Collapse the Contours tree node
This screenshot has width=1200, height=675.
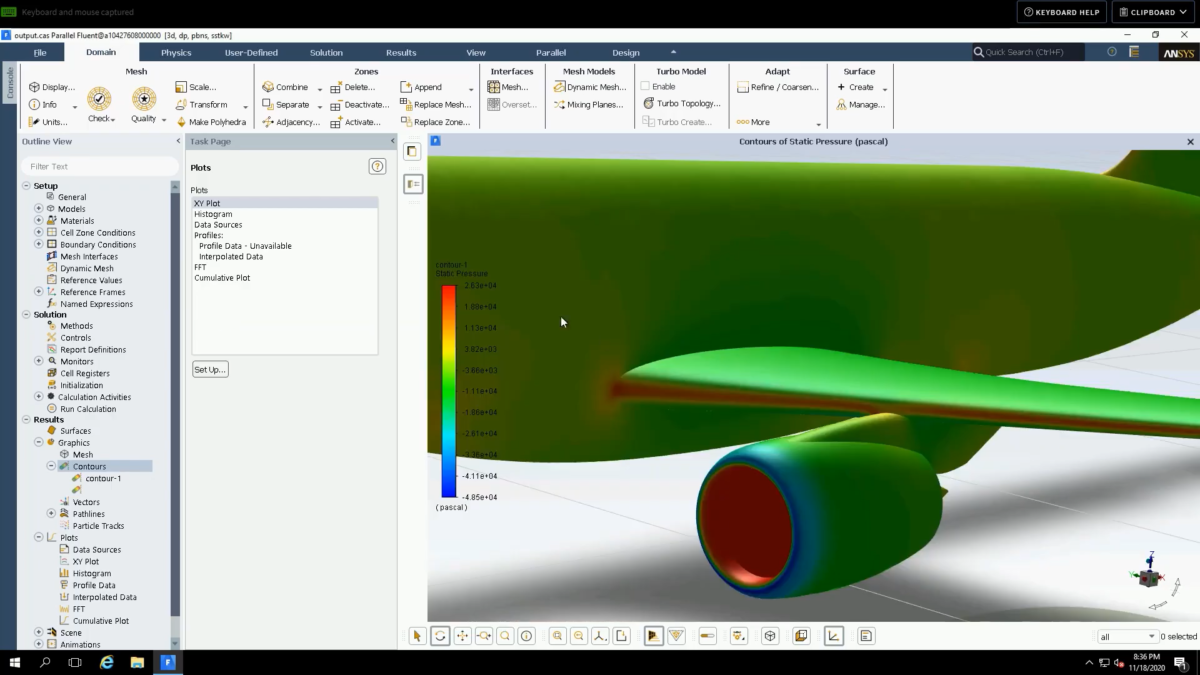point(51,466)
